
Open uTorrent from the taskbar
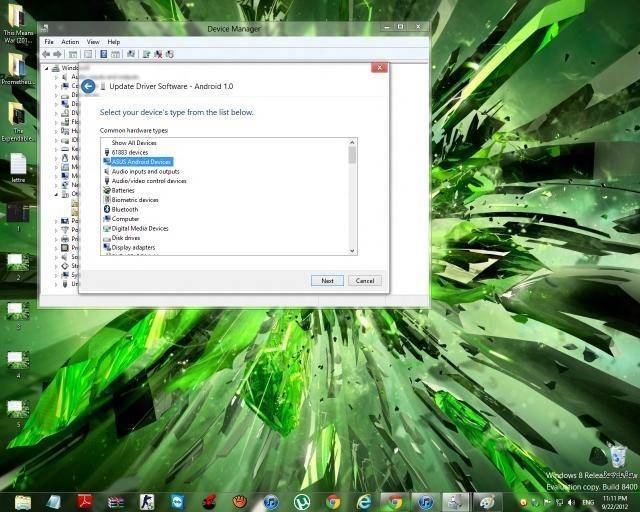point(302,502)
